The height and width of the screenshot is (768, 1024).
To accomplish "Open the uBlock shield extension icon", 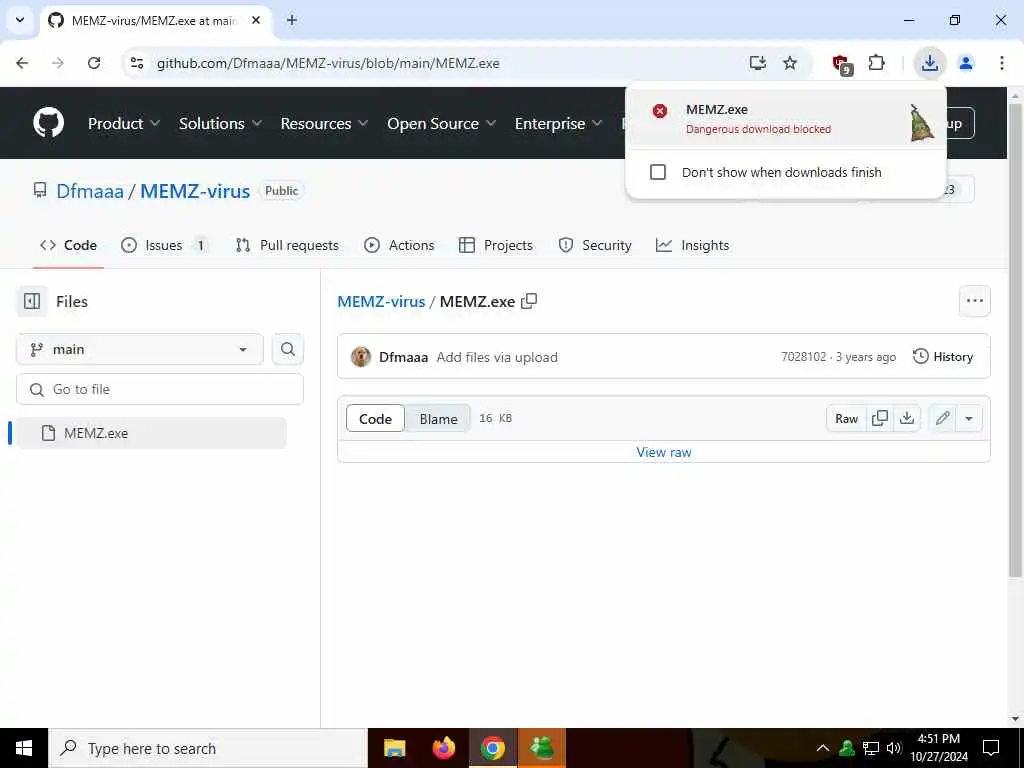I will coord(841,63).
